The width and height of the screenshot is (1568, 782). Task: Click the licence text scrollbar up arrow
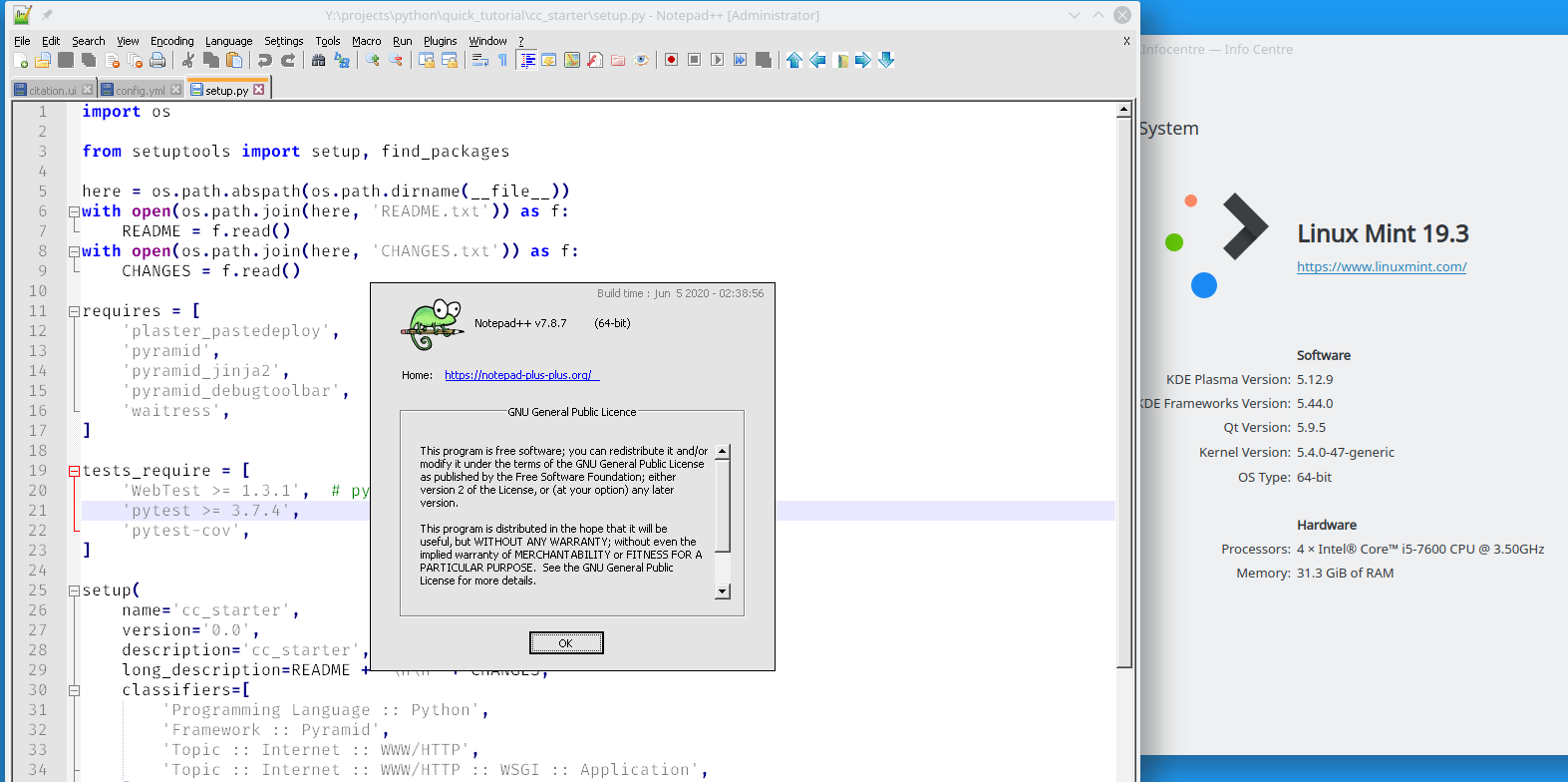point(723,452)
